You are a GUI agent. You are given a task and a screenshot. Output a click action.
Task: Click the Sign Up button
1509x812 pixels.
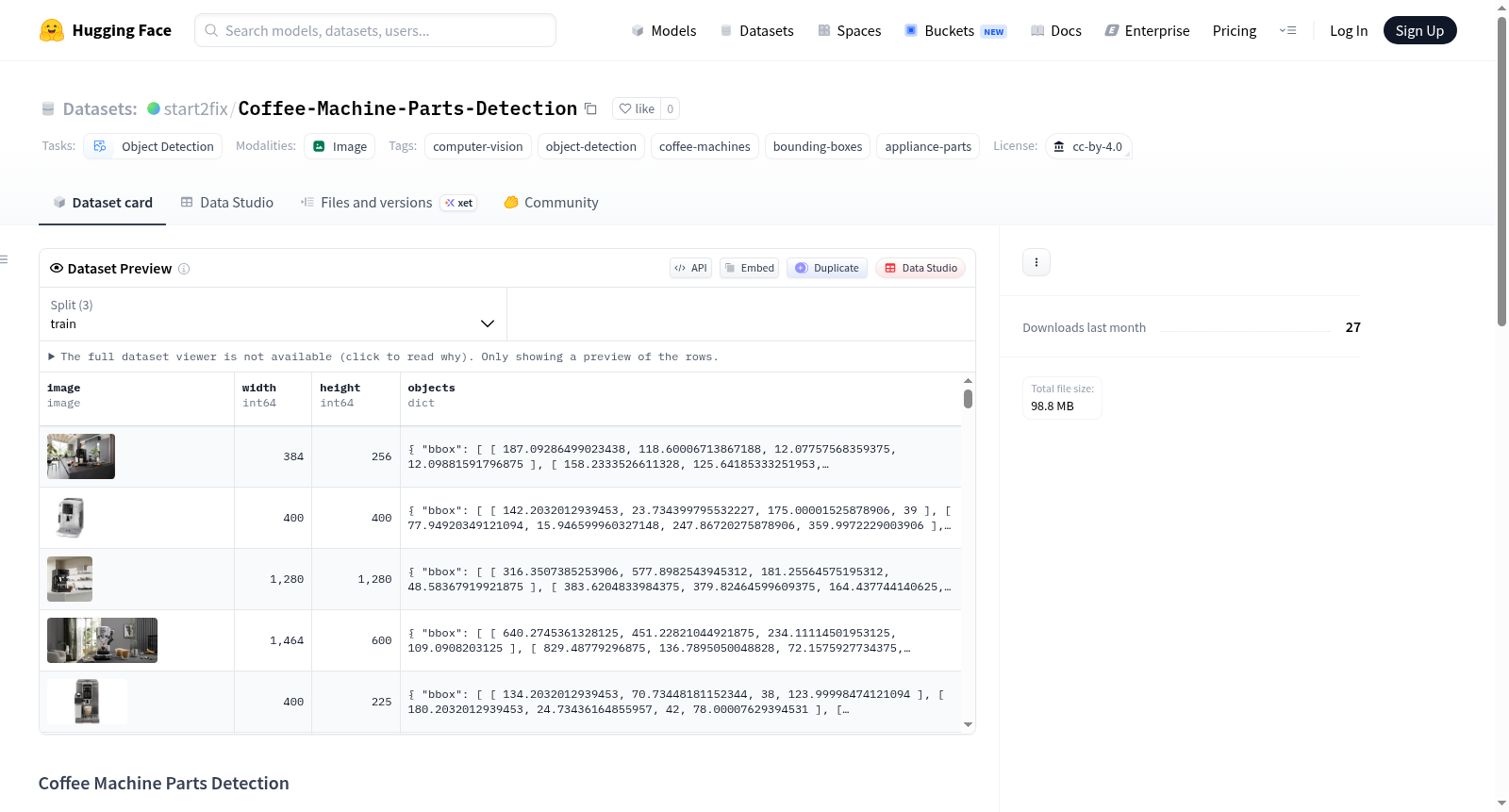coord(1419,31)
